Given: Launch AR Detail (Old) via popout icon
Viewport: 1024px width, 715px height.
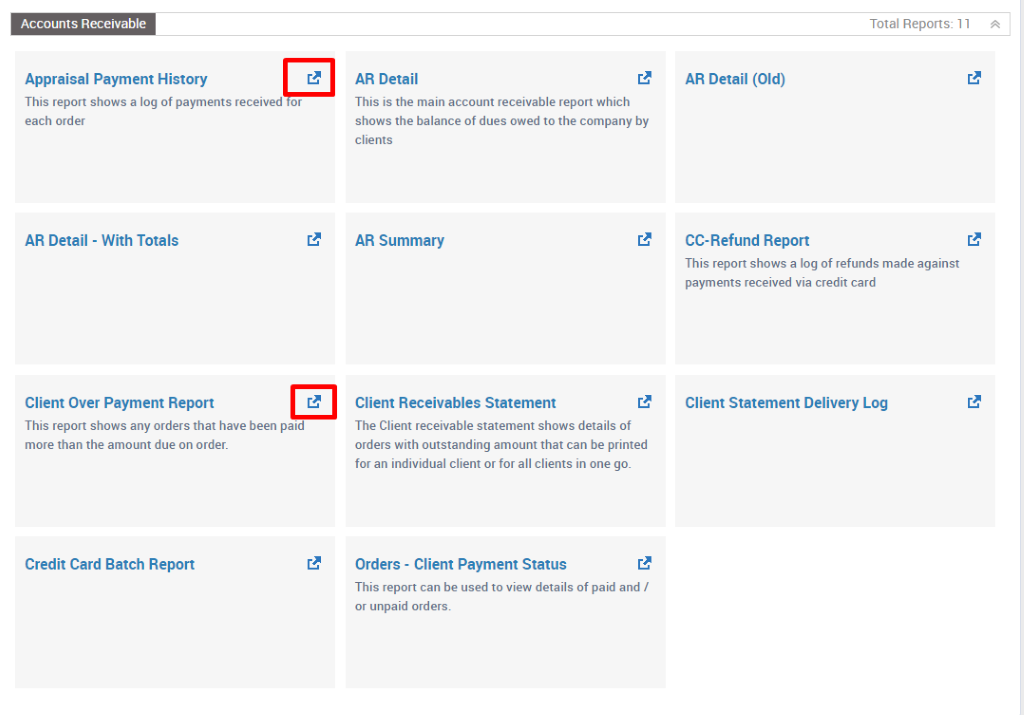Looking at the screenshot, I should click(974, 78).
